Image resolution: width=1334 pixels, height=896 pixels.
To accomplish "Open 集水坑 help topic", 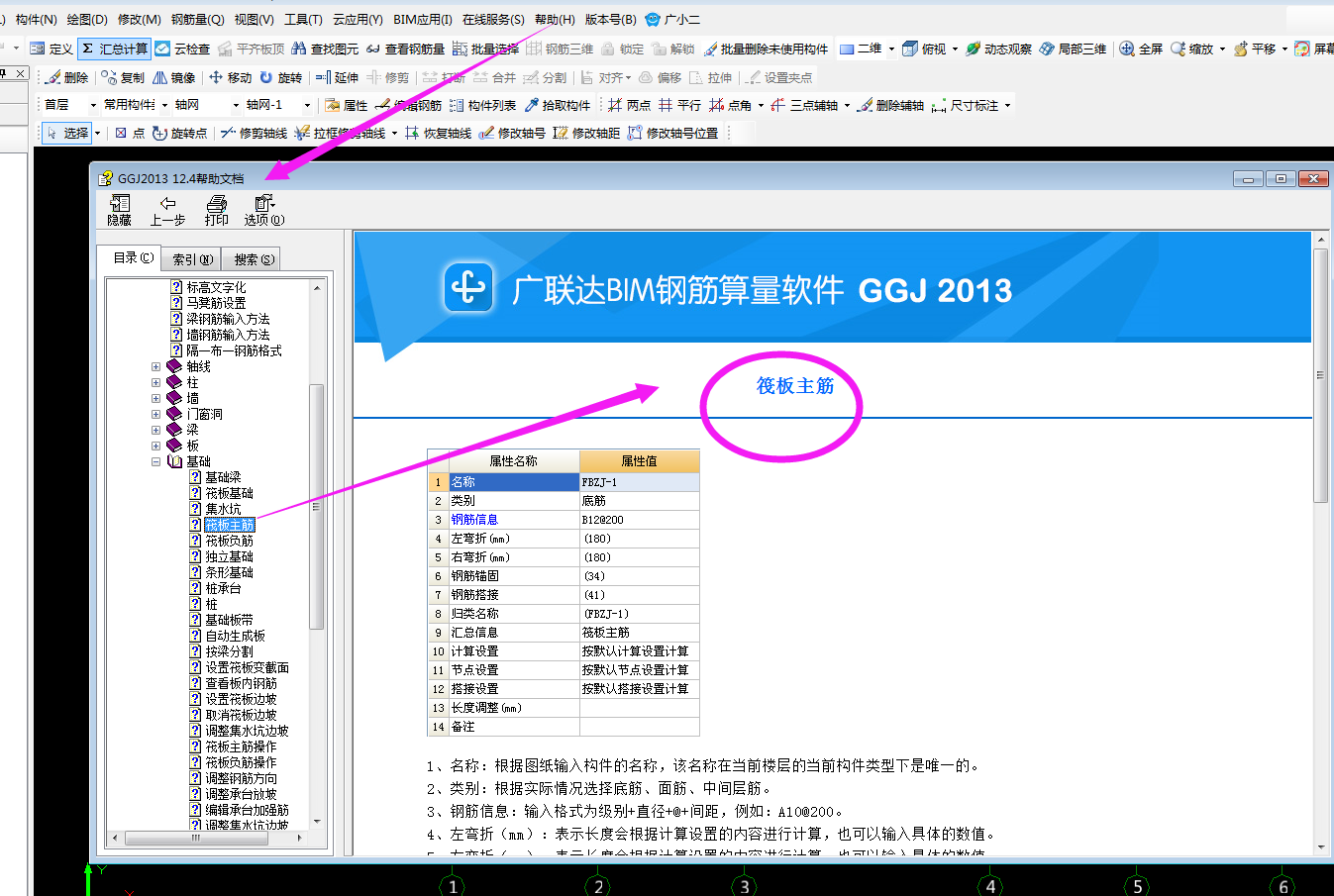I will [223, 509].
